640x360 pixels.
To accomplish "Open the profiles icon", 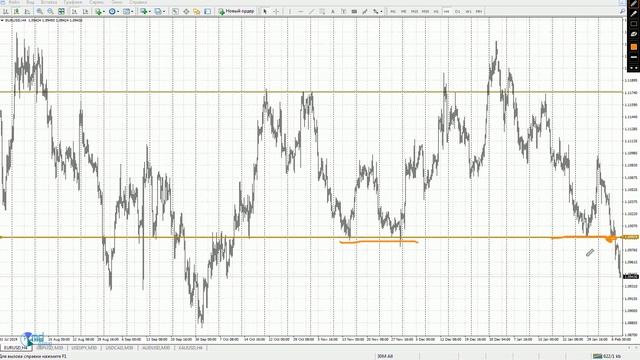I will click(158, 11).
